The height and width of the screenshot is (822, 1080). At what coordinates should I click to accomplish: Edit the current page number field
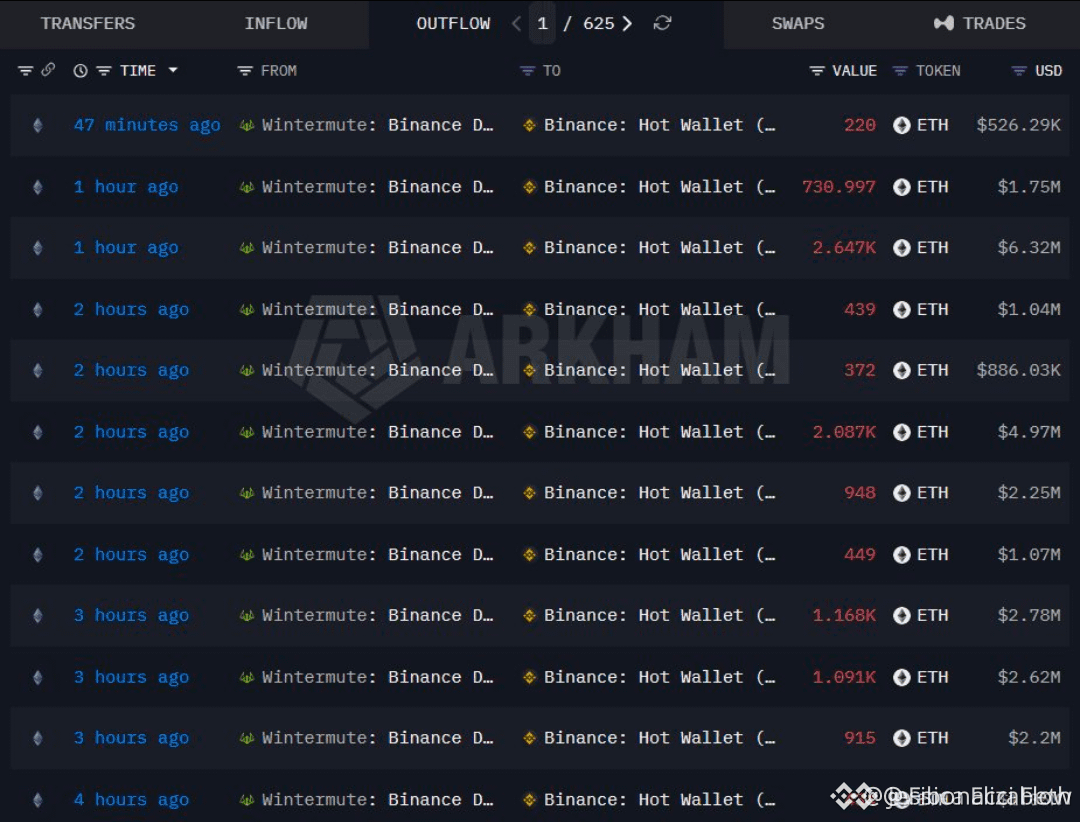pyautogui.click(x=543, y=23)
